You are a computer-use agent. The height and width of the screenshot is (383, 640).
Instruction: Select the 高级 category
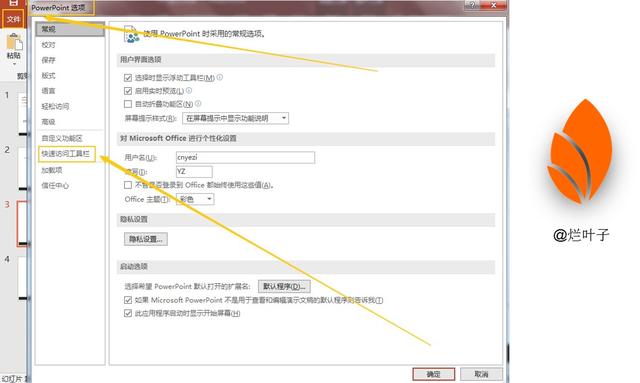[48, 122]
